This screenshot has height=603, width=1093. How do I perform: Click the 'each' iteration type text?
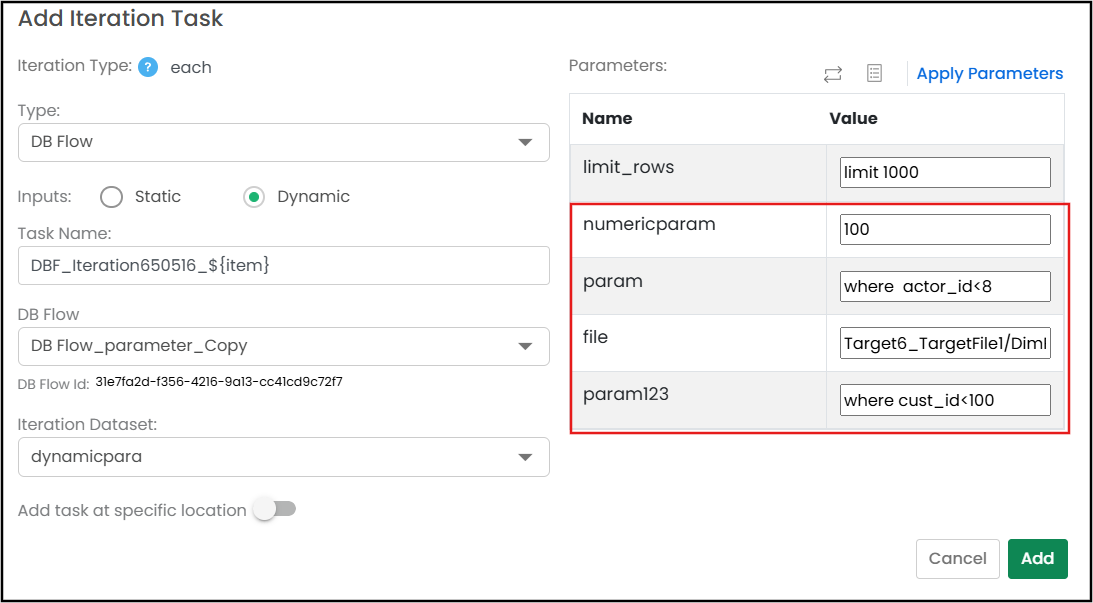pyautogui.click(x=191, y=68)
